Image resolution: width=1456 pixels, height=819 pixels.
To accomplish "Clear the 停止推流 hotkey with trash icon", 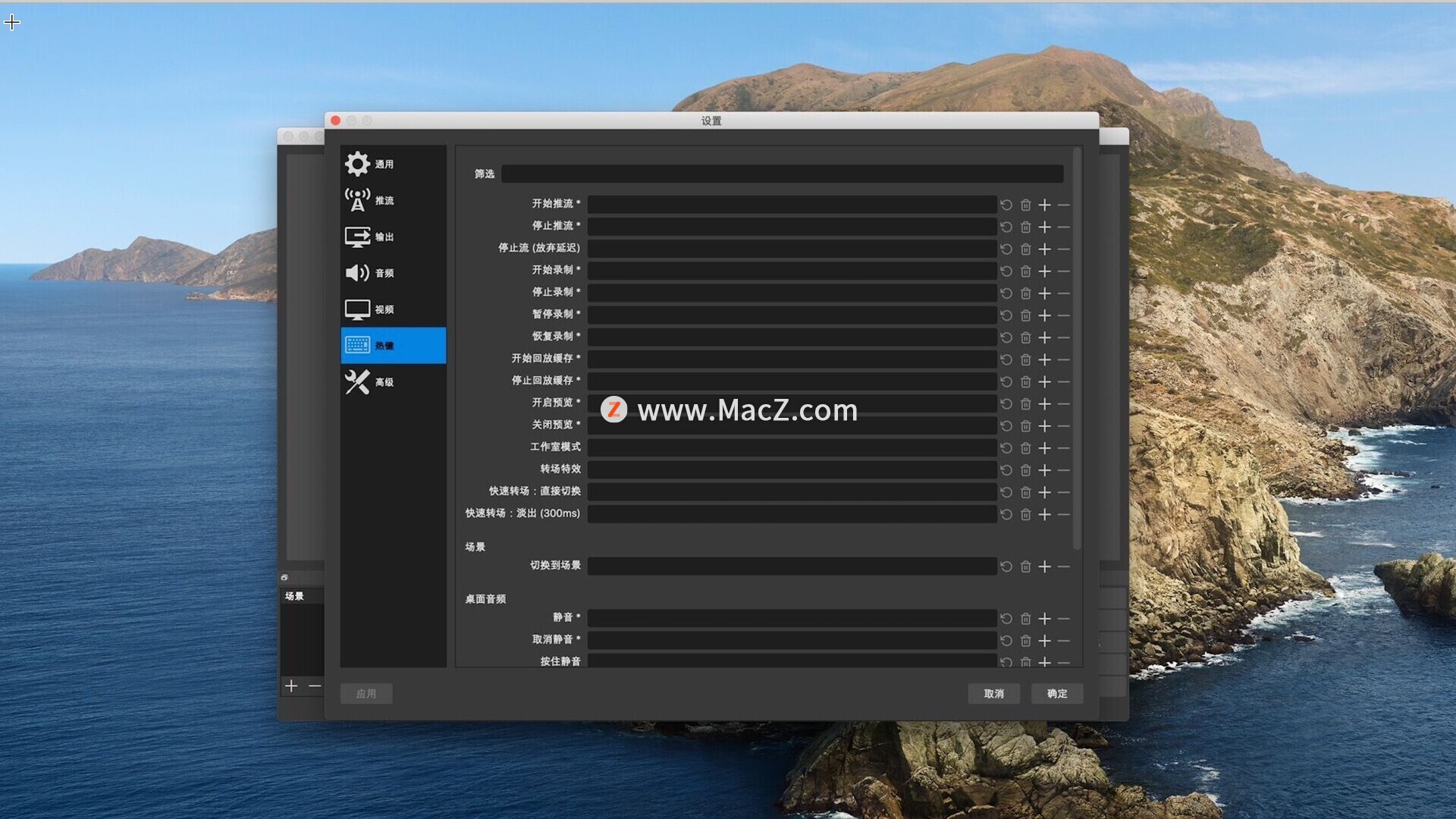I will (x=1025, y=227).
